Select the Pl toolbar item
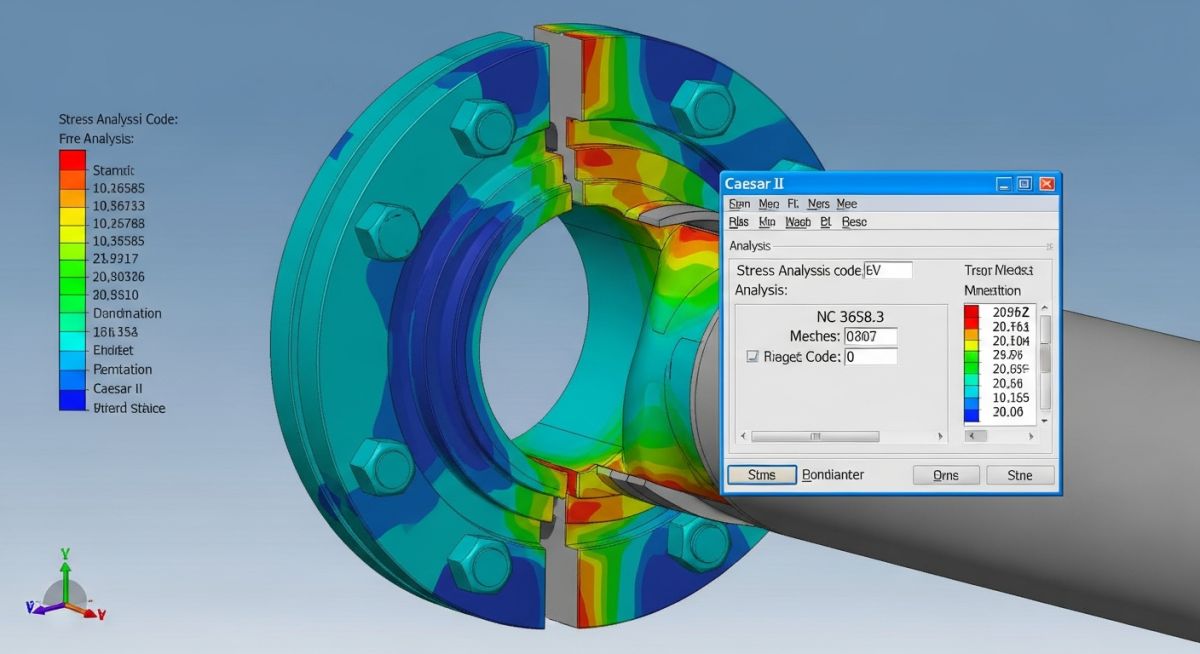Screen dimensions: 1200x654 [826, 222]
